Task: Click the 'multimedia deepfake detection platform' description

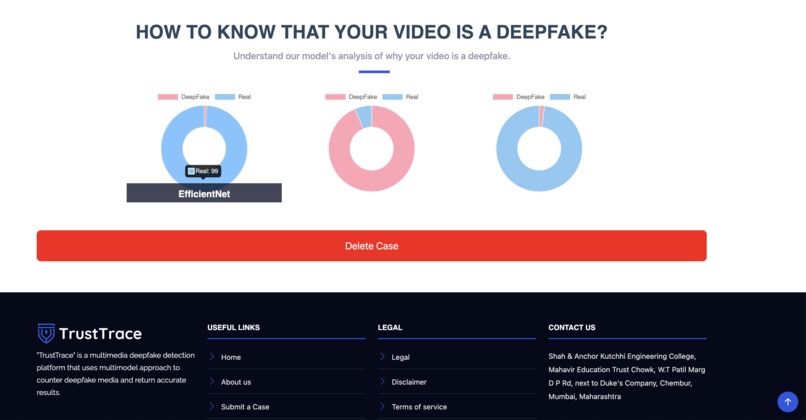Action: (116, 374)
